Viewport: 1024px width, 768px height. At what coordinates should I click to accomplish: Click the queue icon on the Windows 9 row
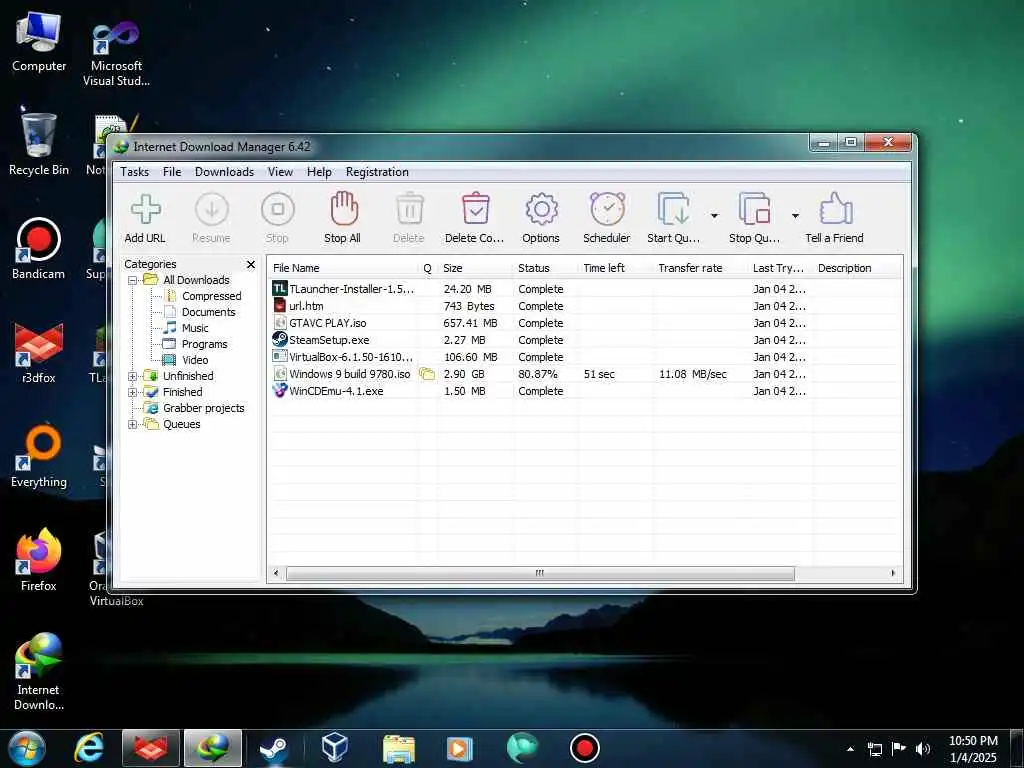(x=427, y=374)
